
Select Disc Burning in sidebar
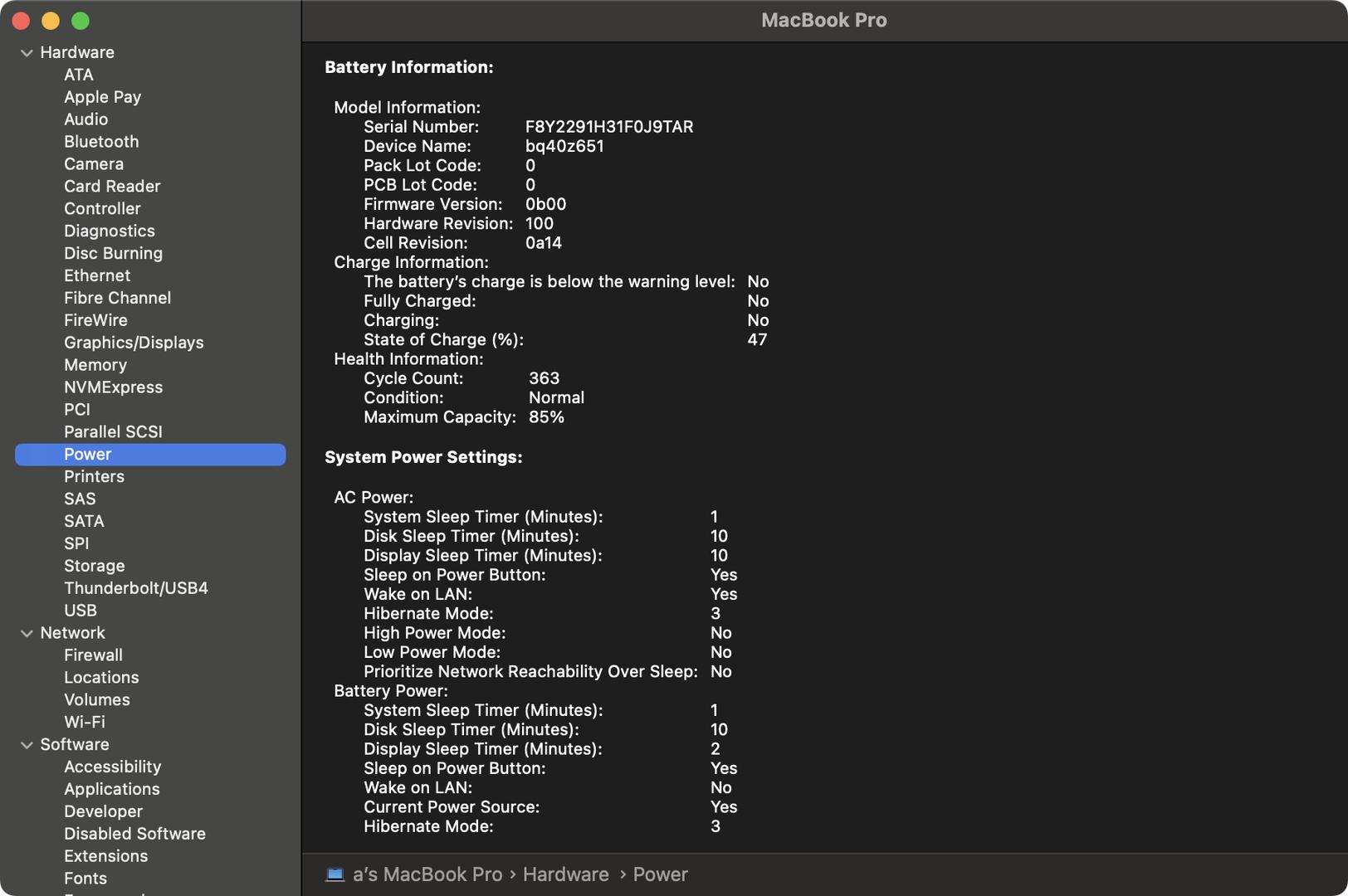tap(114, 254)
